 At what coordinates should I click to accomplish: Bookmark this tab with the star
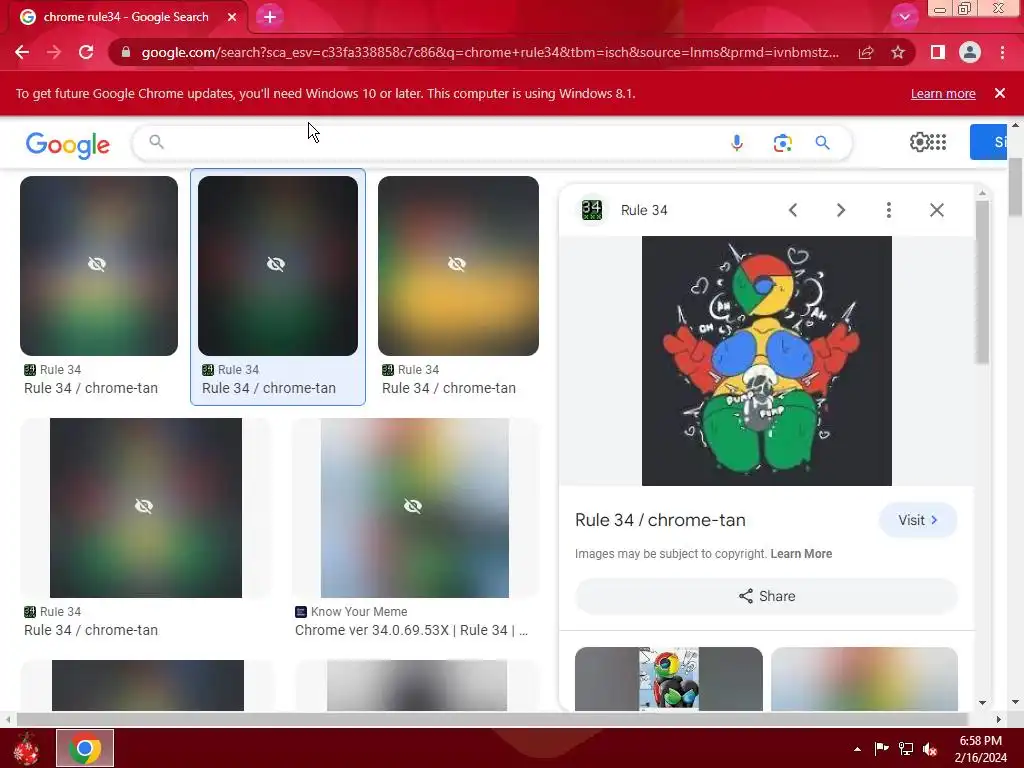(898, 52)
